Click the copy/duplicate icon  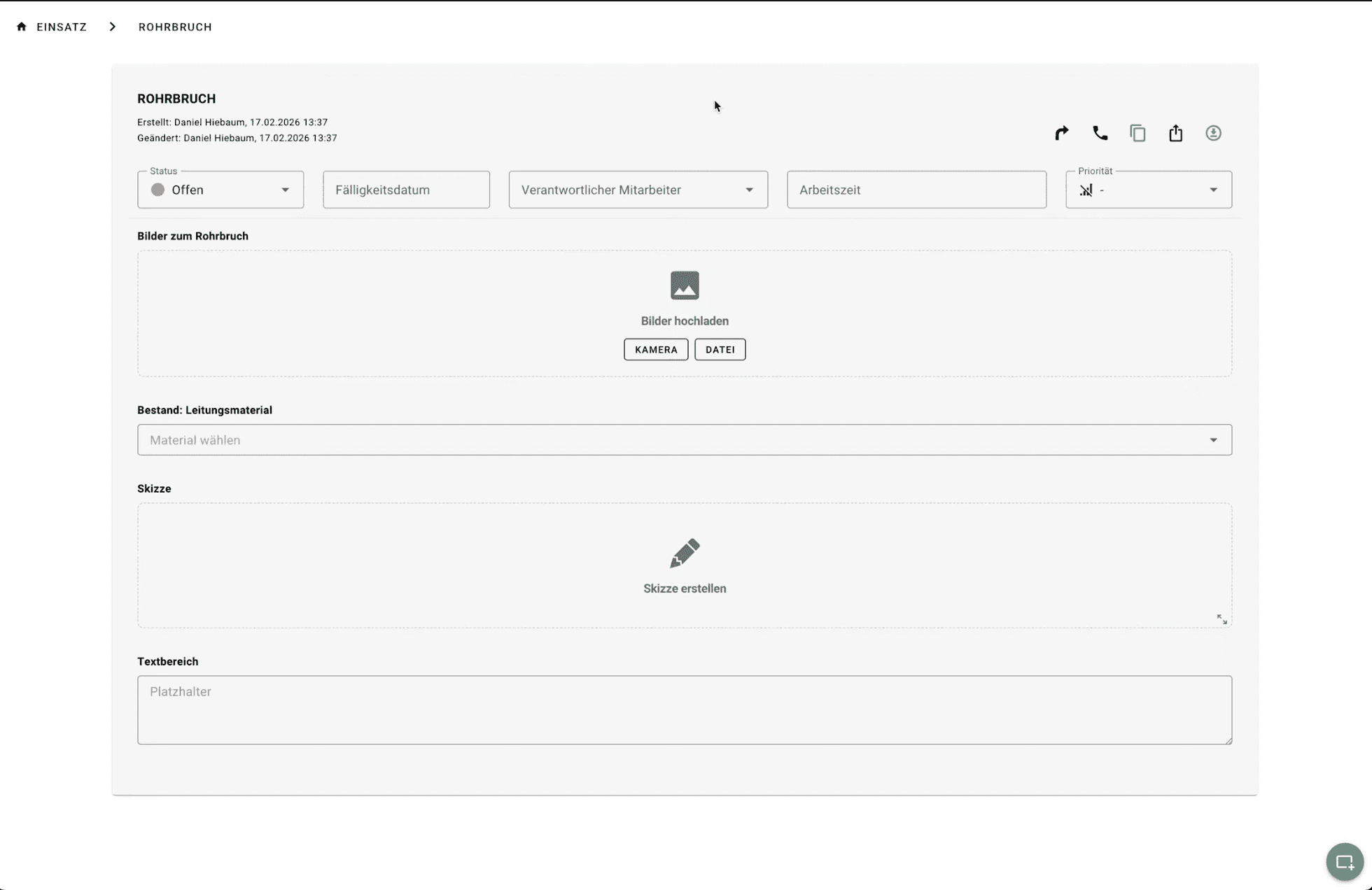click(1137, 133)
